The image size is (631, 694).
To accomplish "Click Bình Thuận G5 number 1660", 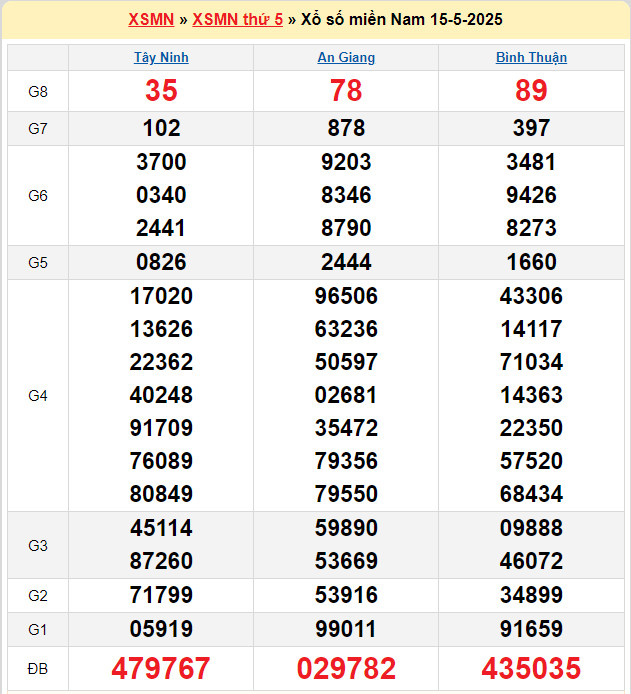I will click(x=531, y=262).
